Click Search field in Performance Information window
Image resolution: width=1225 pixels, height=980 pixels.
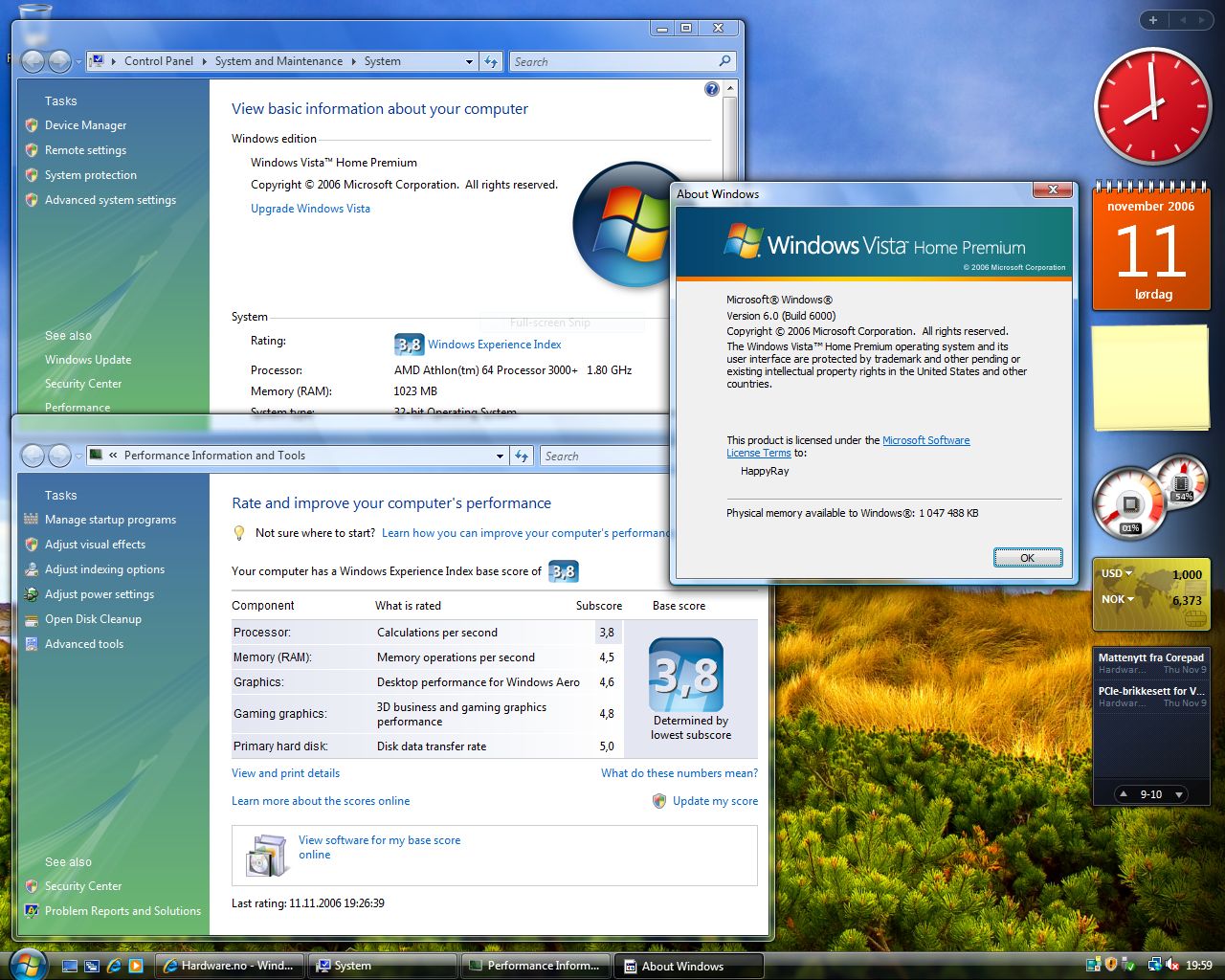(605, 456)
